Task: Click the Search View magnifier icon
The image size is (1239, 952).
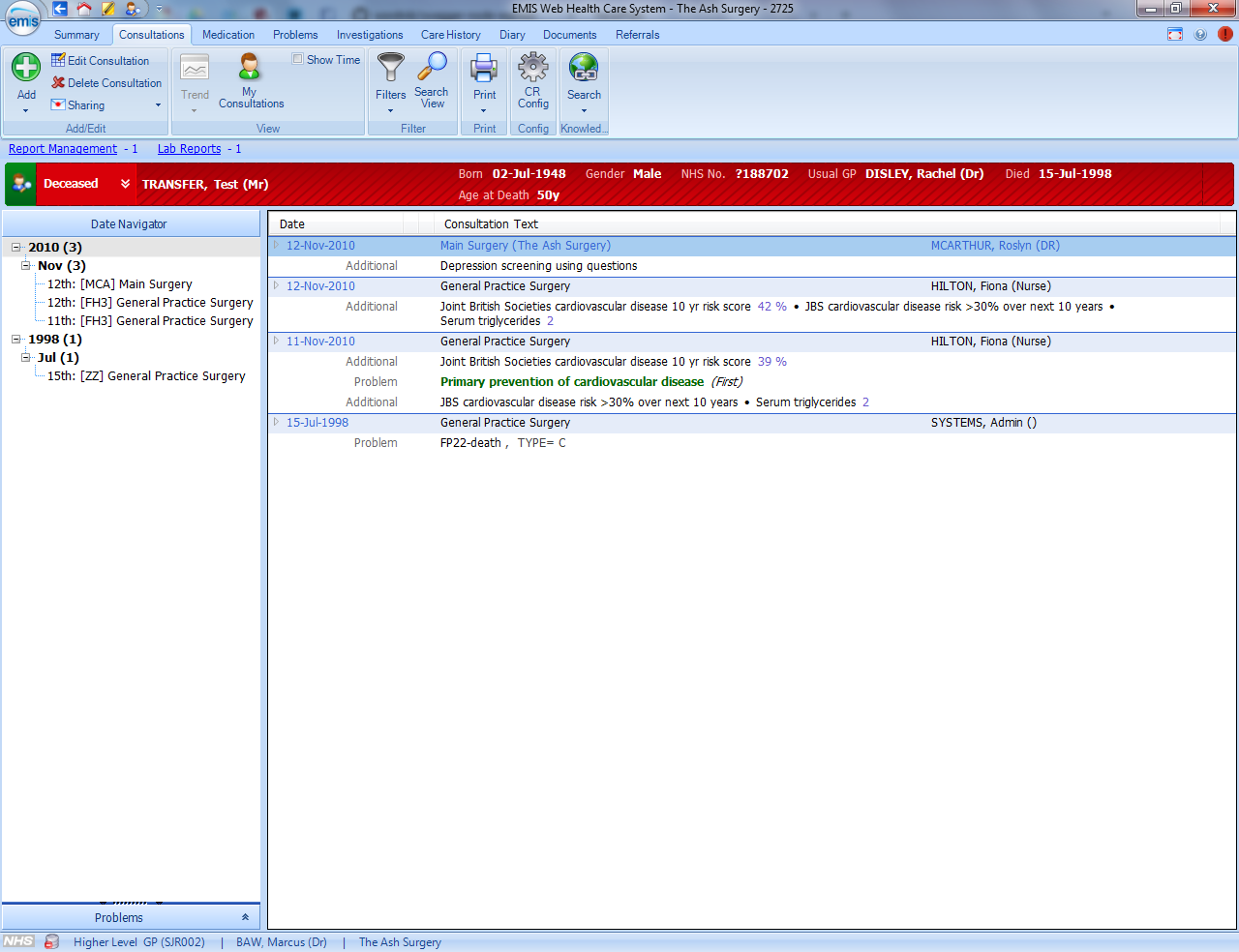Action: (431, 68)
